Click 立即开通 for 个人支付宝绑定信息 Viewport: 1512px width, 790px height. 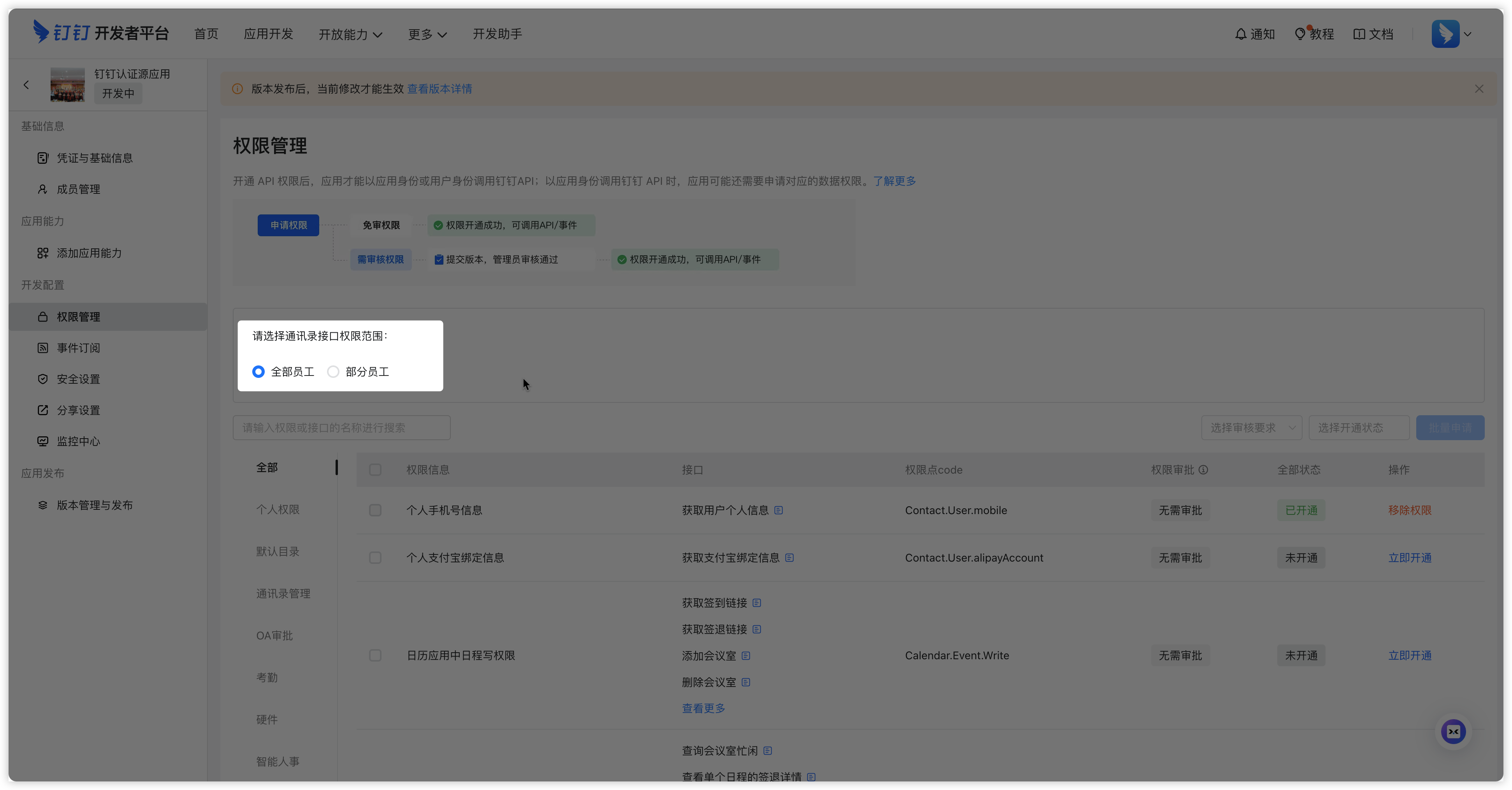coord(1409,558)
